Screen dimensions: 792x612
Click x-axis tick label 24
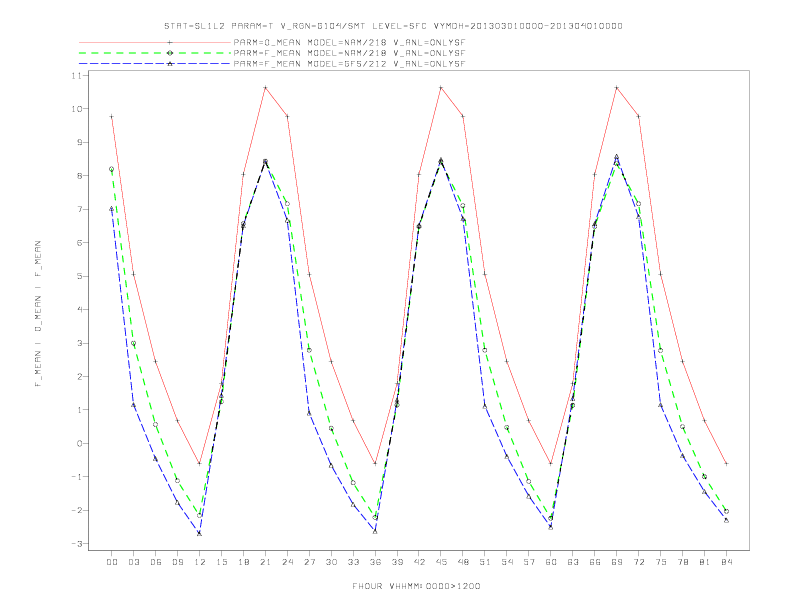(287, 562)
